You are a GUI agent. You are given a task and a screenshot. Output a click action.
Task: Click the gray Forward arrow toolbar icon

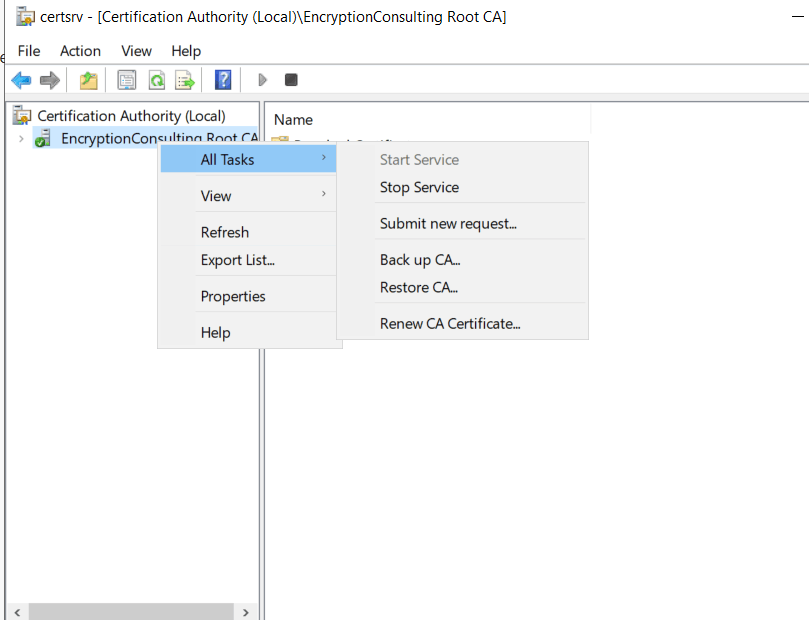[x=50, y=80]
